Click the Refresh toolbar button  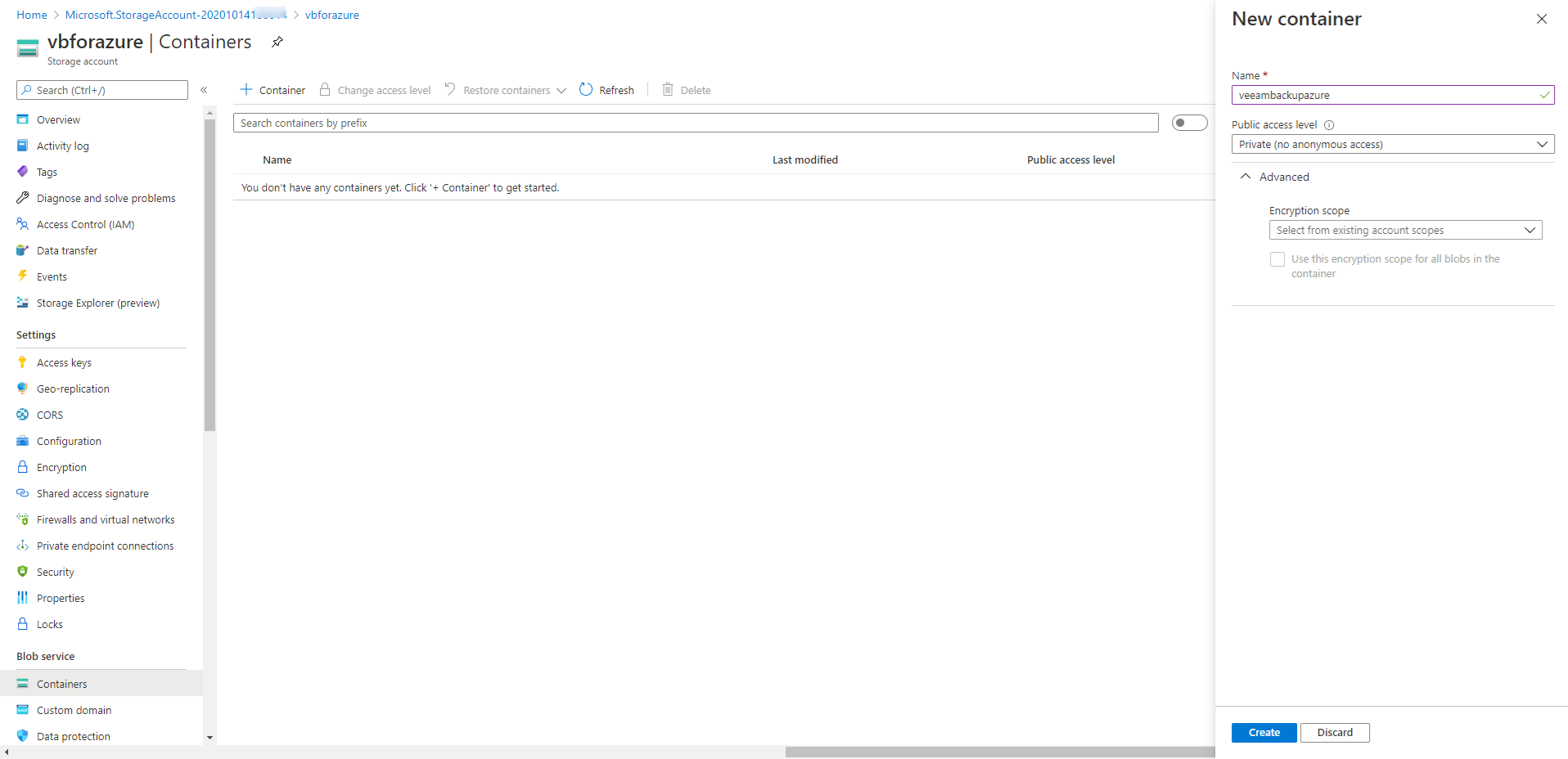(606, 90)
